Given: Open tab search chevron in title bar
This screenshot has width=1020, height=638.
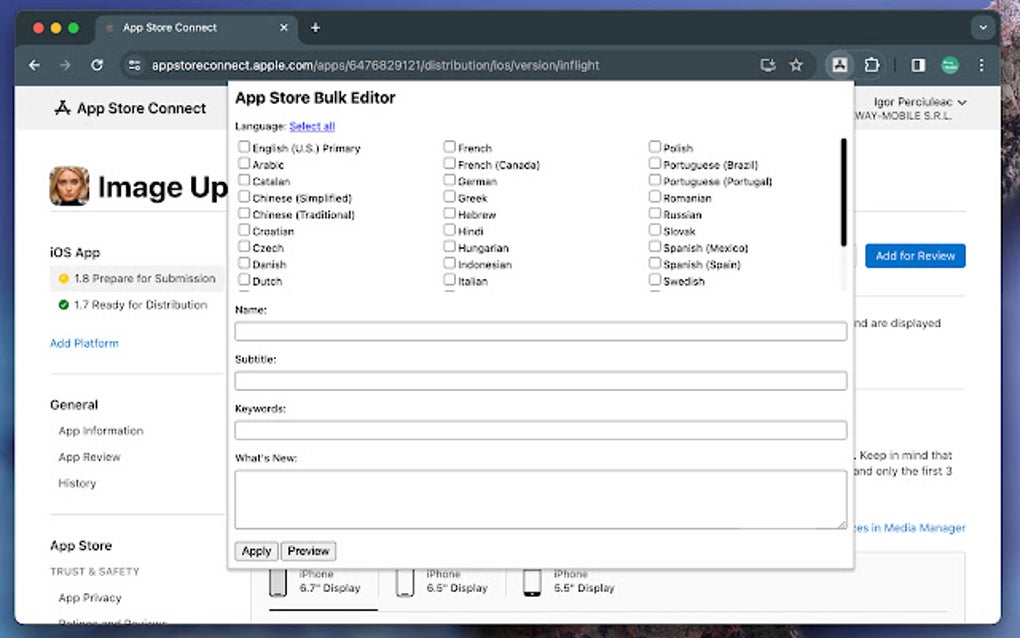Looking at the screenshot, I should point(983,27).
